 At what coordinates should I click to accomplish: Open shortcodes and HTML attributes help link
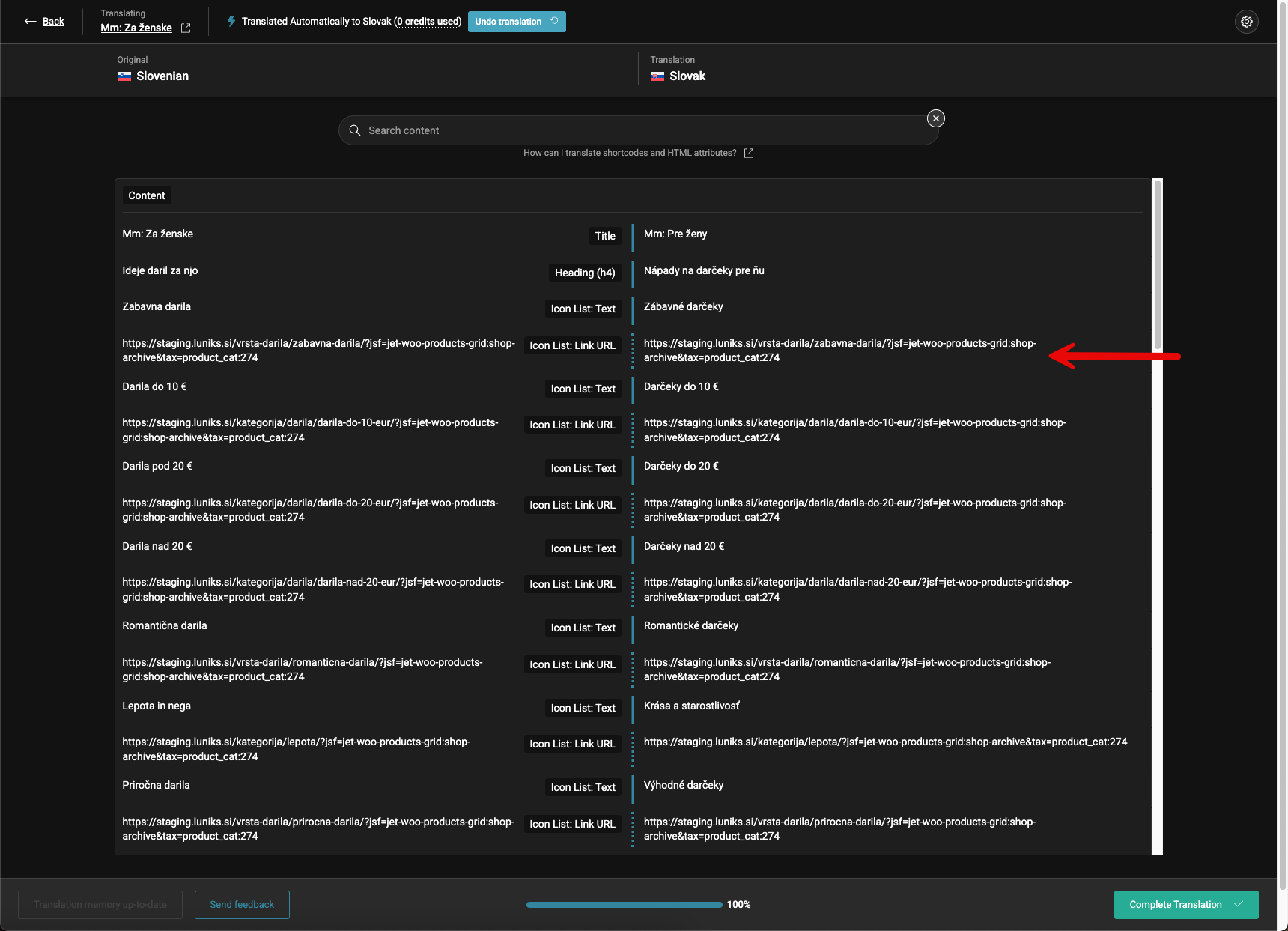point(630,153)
